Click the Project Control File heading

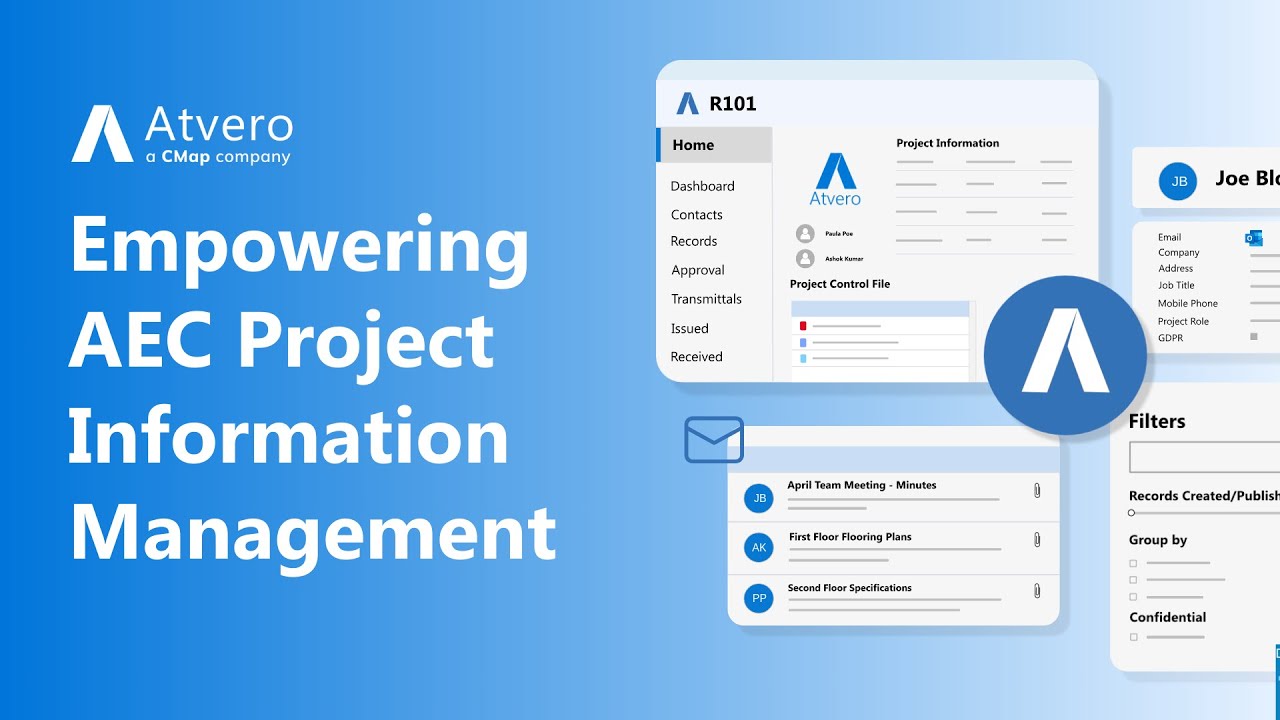pyautogui.click(x=840, y=284)
